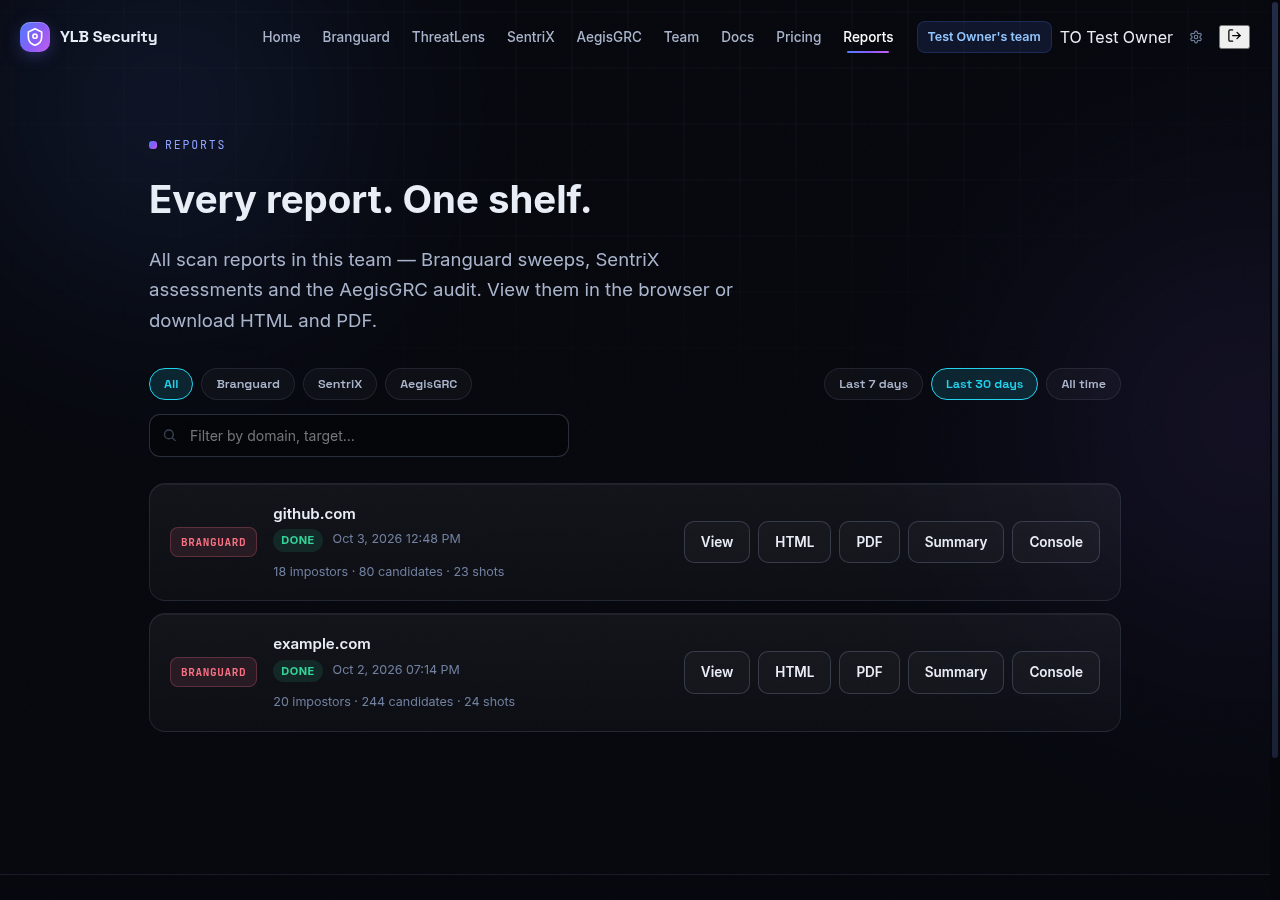Image resolution: width=1280 pixels, height=900 pixels.
Task: Navigate to SentriX in top menu
Action: pyautogui.click(x=530, y=37)
